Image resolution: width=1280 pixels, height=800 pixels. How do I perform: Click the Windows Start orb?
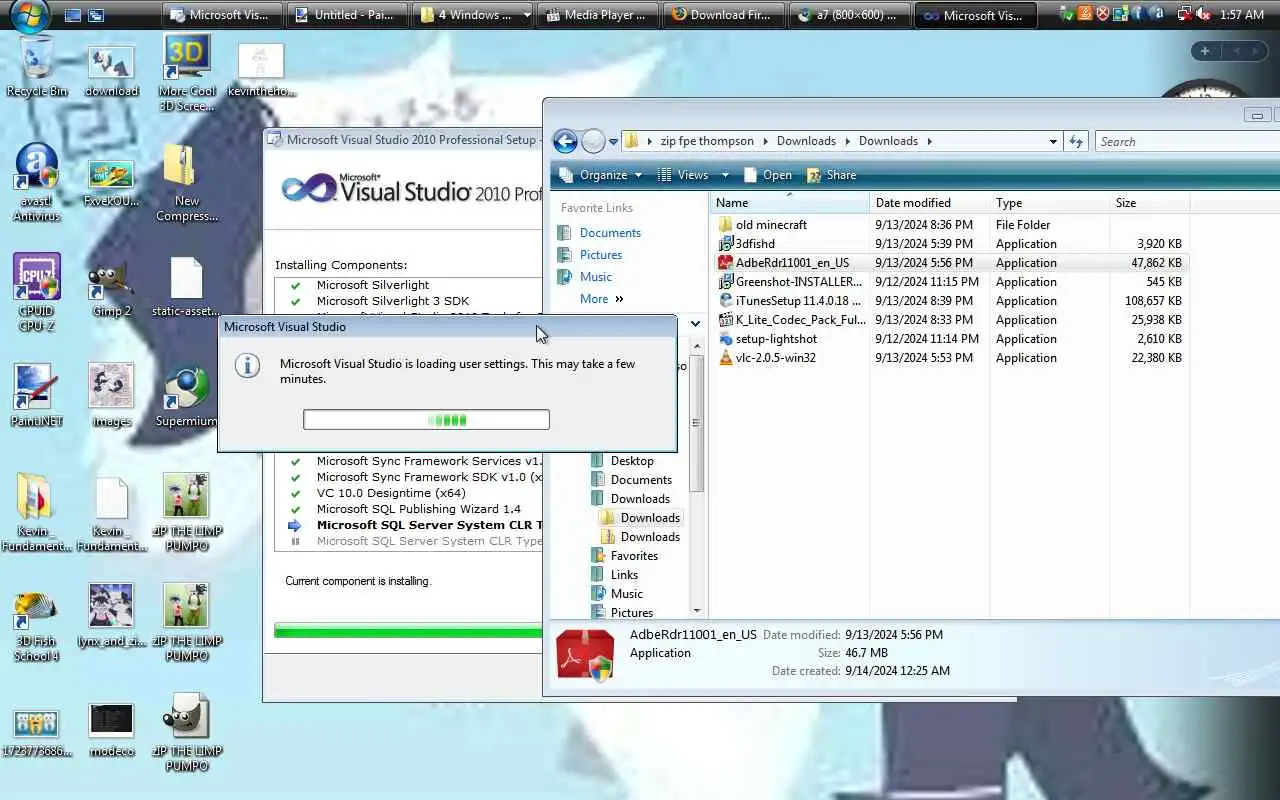pyautogui.click(x=28, y=15)
